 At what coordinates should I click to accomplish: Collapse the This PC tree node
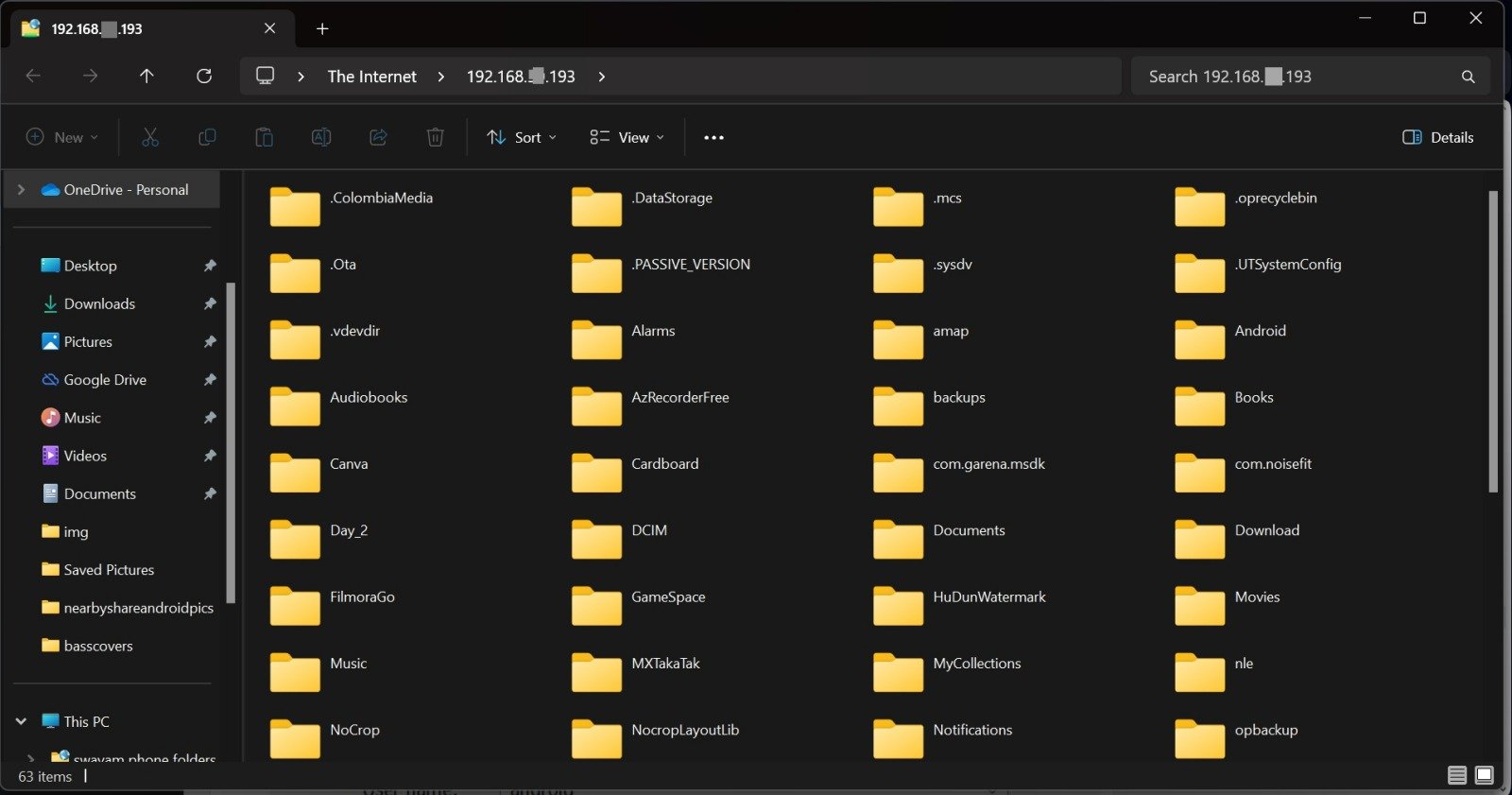click(x=21, y=721)
